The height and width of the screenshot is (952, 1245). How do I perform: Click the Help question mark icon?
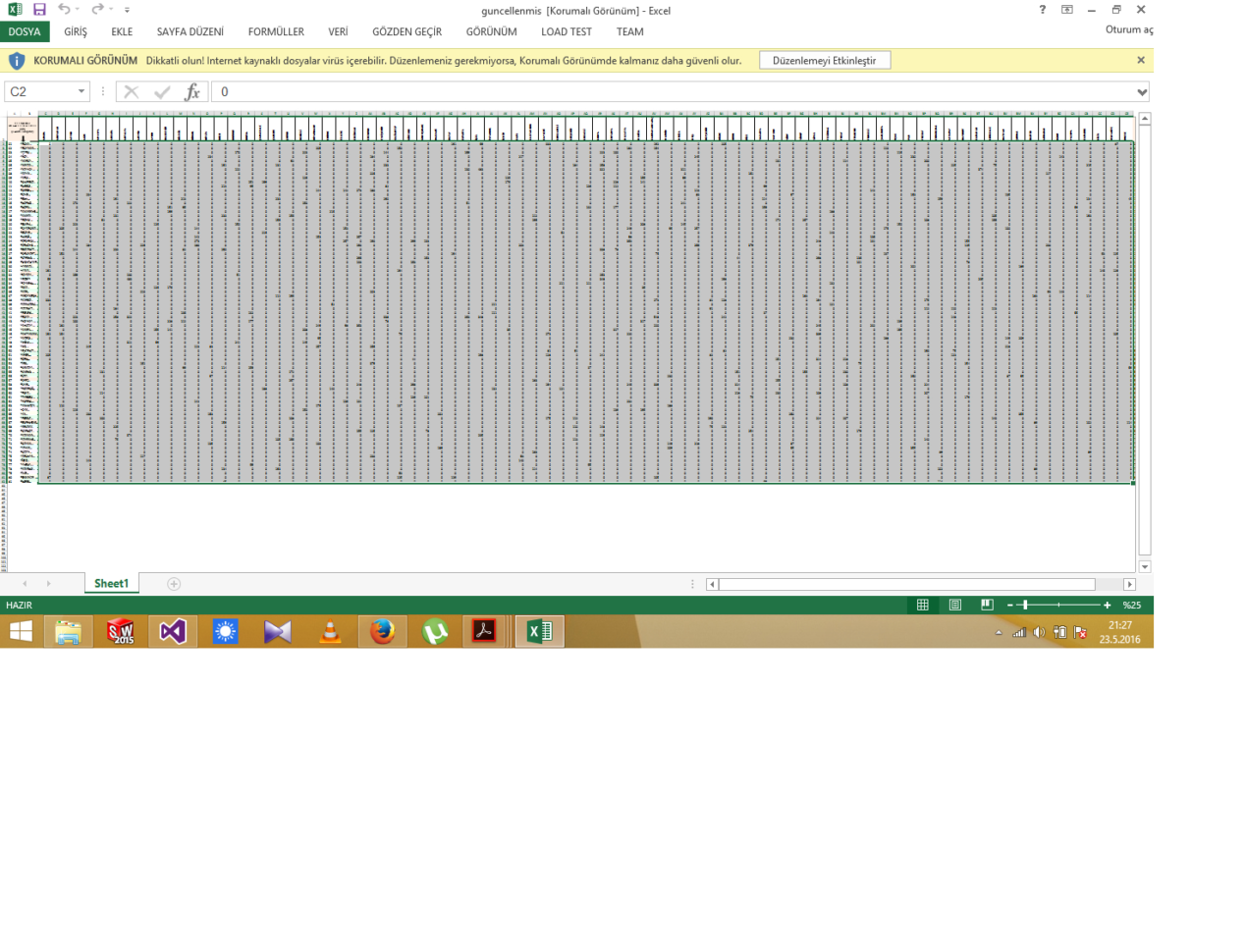click(1042, 10)
